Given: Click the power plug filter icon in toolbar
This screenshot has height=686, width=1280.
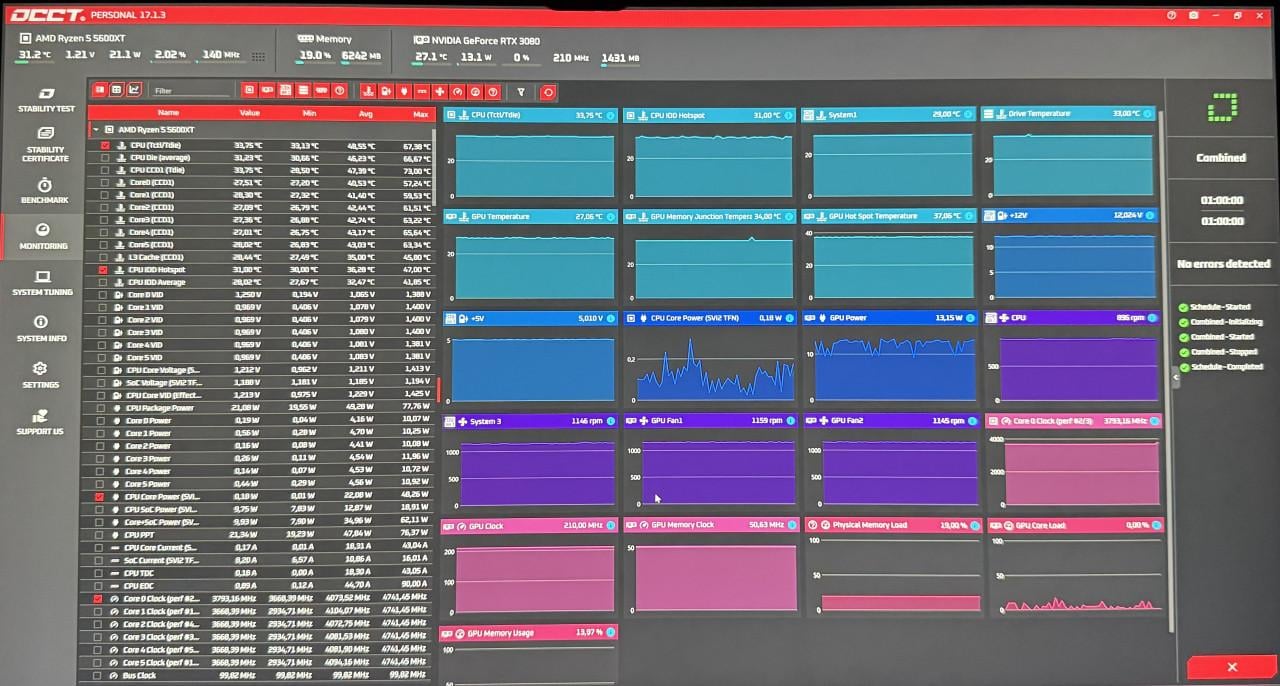Looking at the screenshot, I should (403, 91).
